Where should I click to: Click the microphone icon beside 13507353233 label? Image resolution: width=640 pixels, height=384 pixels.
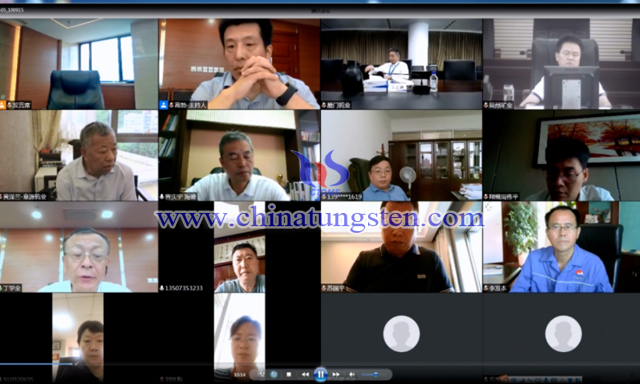162,288
